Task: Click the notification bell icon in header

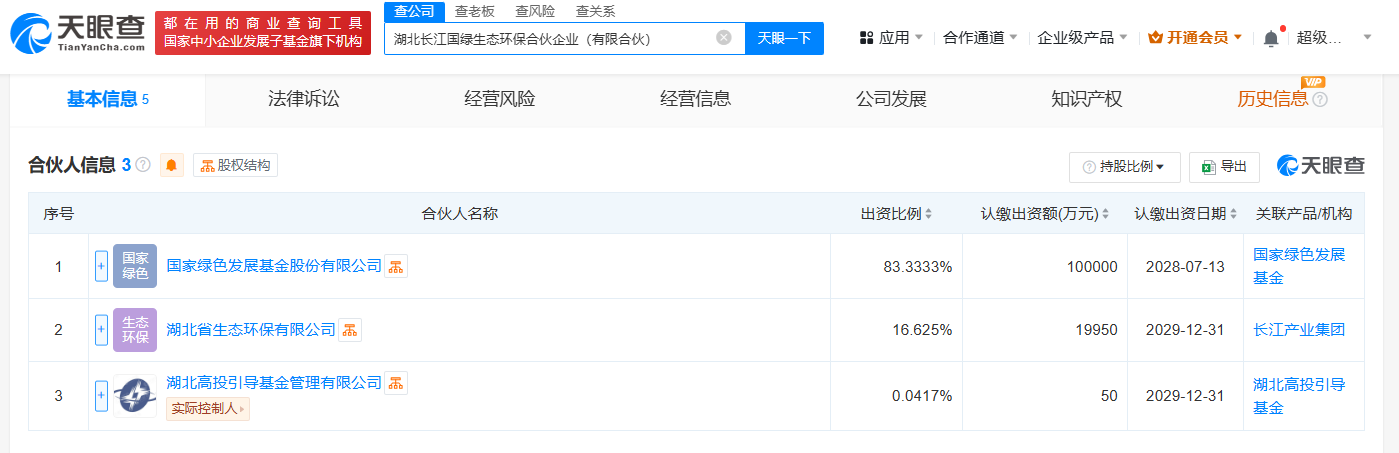Action: pos(1271,38)
